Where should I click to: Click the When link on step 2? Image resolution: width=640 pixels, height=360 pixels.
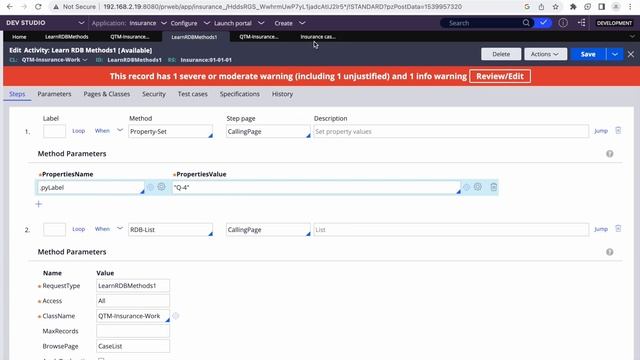[x=102, y=229]
